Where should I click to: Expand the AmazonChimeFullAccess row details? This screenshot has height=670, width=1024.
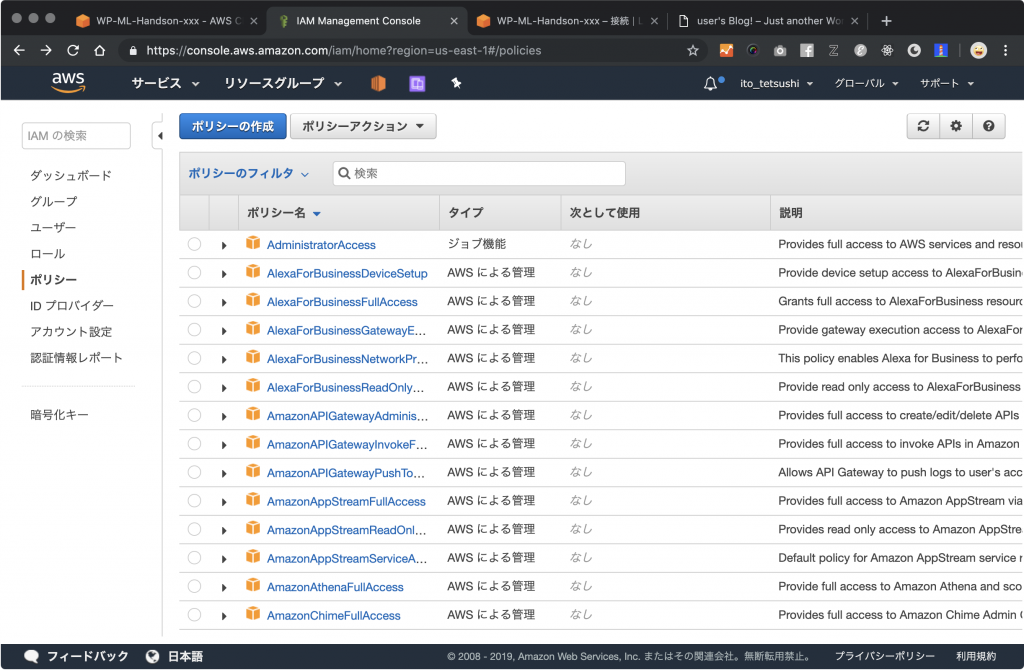[224, 616]
